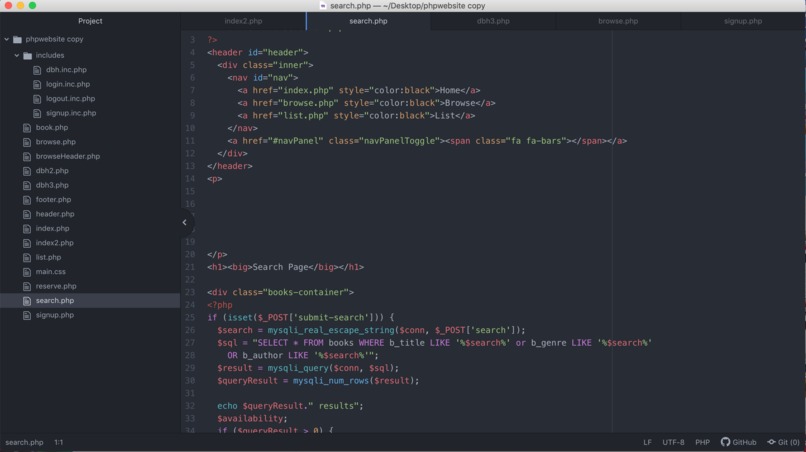Open the browse.php editor tab

click(618, 21)
